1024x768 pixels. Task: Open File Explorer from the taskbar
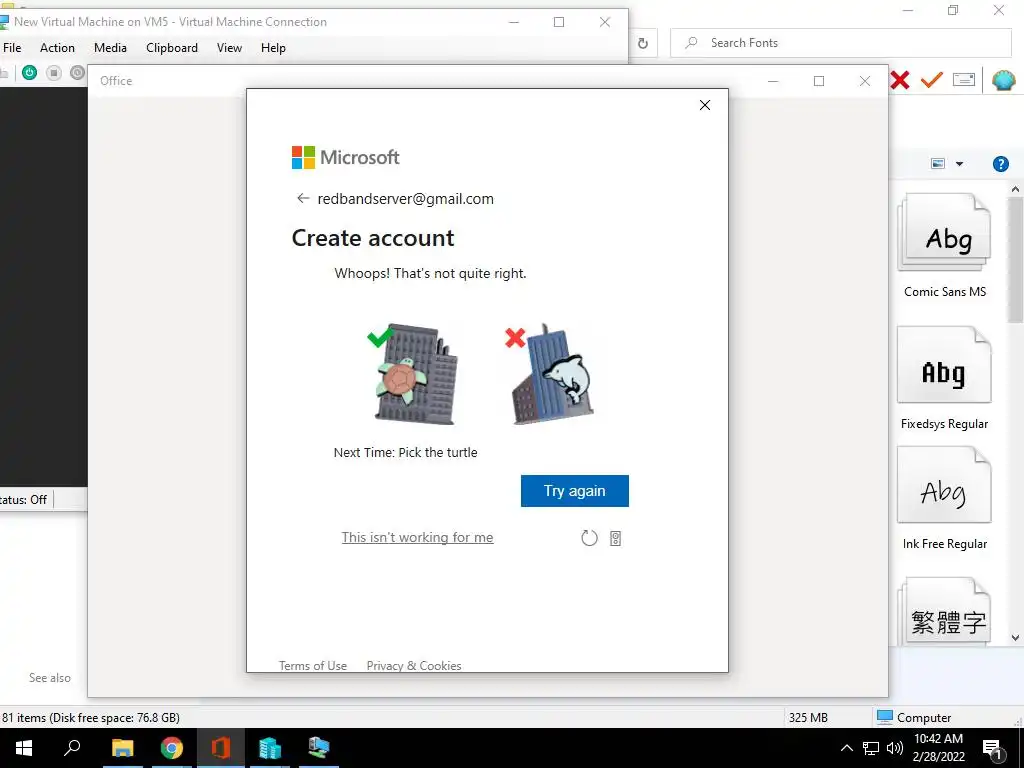122,748
